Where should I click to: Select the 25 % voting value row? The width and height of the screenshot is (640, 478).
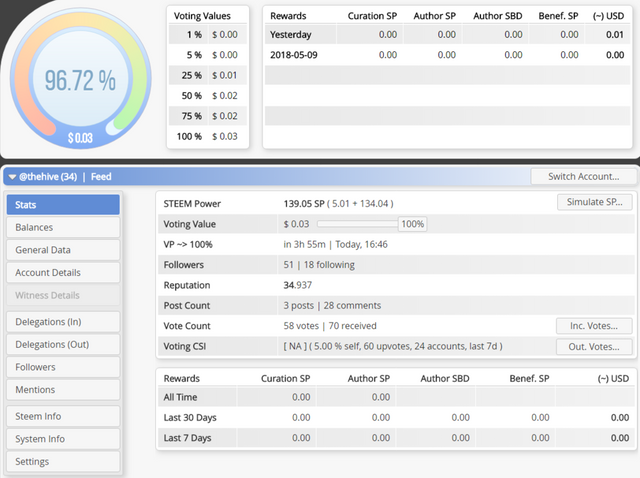(x=208, y=76)
